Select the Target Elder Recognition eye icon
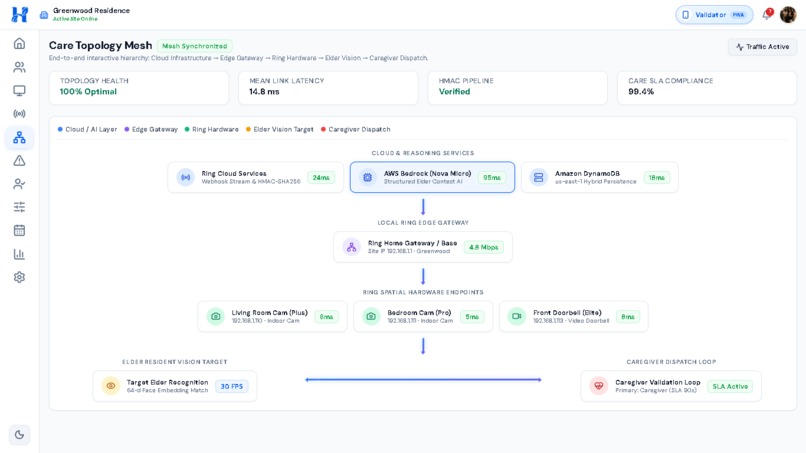This screenshot has width=806, height=453. [x=111, y=386]
